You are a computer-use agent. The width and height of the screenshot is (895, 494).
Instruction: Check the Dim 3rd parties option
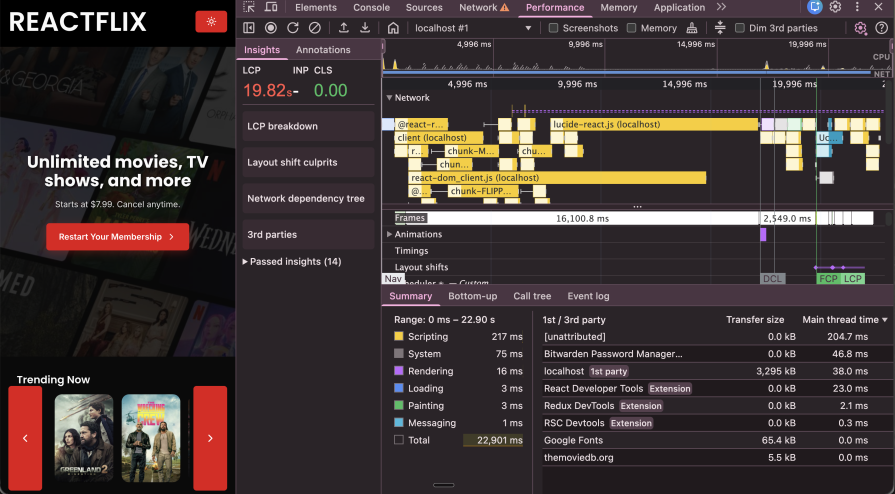[x=740, y=28]
